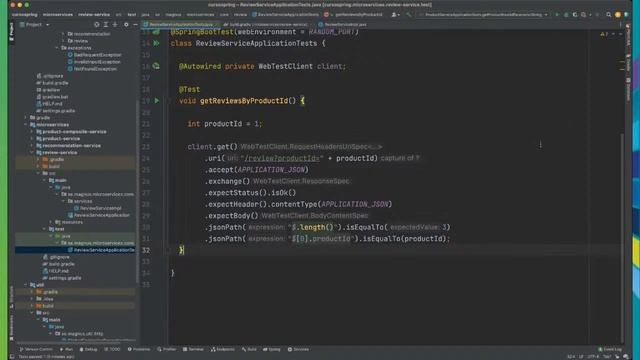Open the Event Log
This screenshot has height=360, width=640.
tap(610, 349)
